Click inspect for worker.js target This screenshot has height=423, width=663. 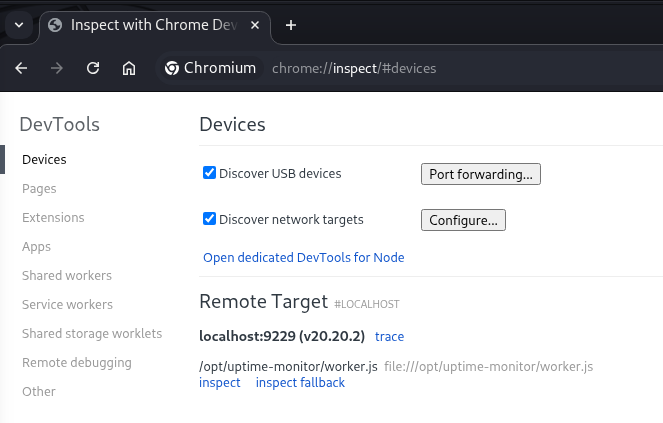tap(219, 383)
